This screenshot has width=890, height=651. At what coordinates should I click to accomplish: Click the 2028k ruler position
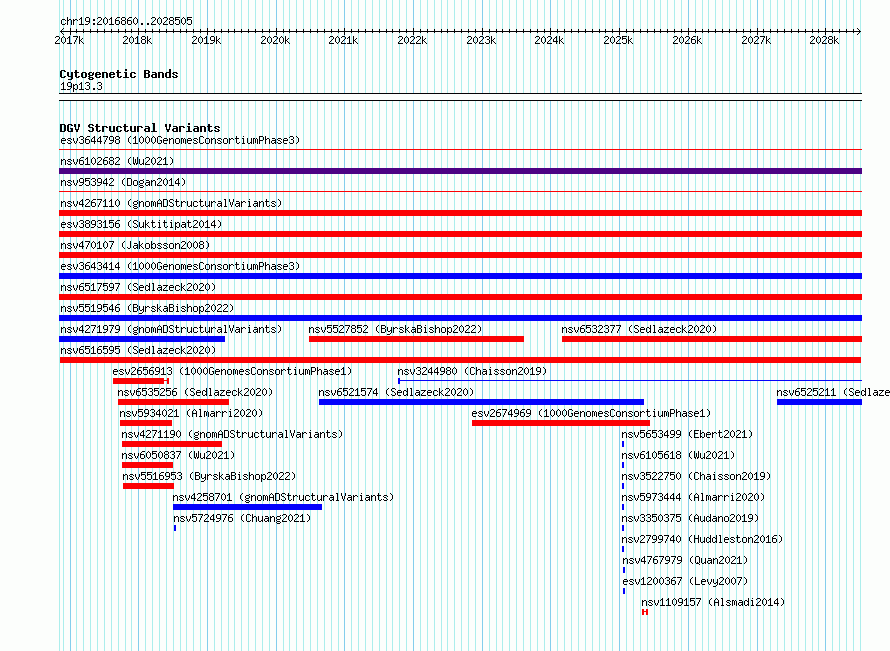coord(824,40)
